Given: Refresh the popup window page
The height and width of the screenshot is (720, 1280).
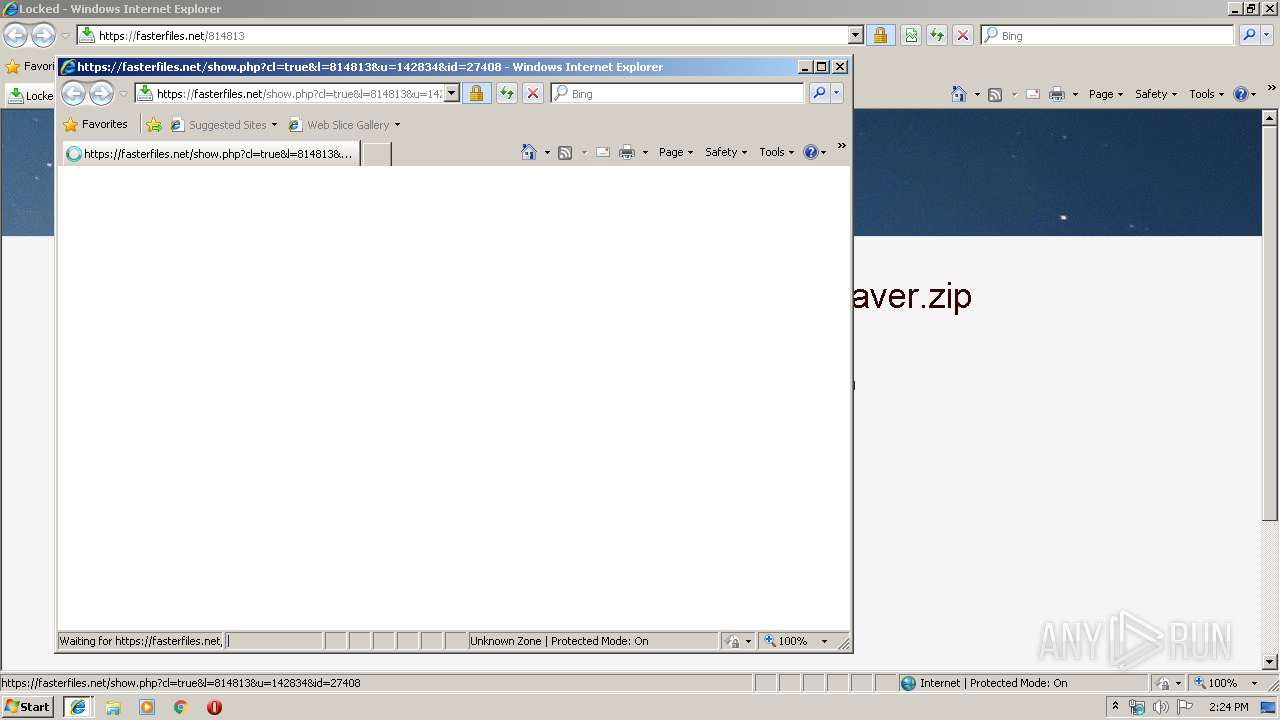Looking at the screenshot, I should pos(507,93).
